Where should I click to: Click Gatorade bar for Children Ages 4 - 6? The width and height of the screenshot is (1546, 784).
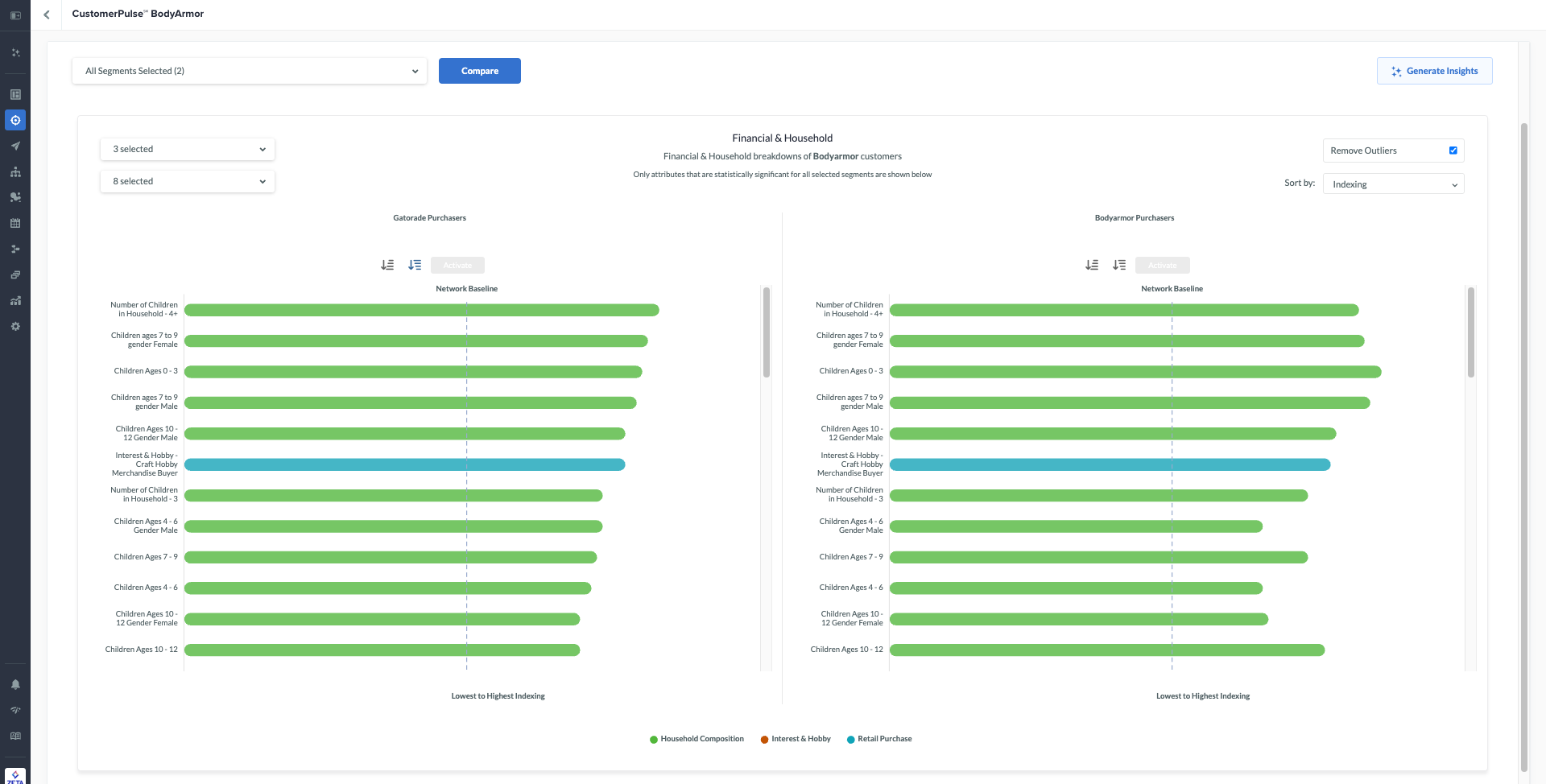pos(388,588)
